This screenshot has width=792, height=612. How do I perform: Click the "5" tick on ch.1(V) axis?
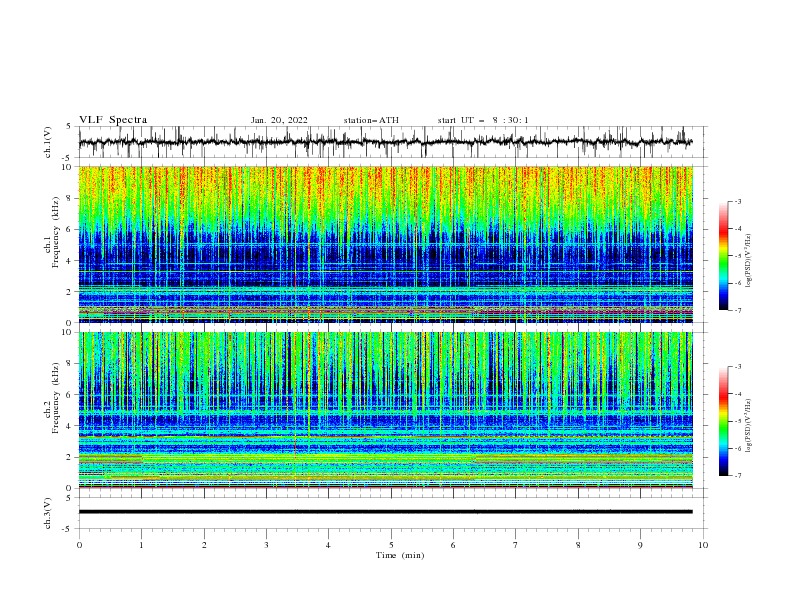(70, 126)
